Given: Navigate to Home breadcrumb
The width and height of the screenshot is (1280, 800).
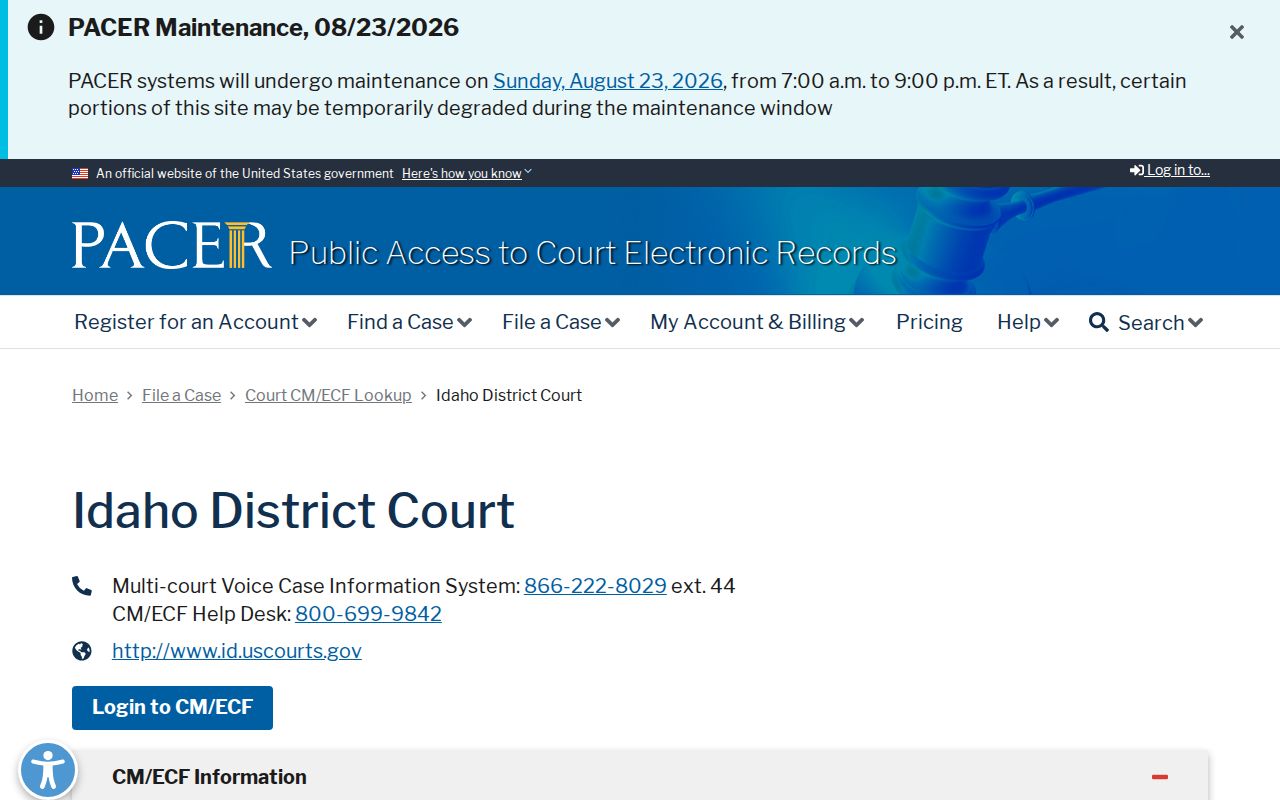Looking at the screenshot, I should click(95, 395).
